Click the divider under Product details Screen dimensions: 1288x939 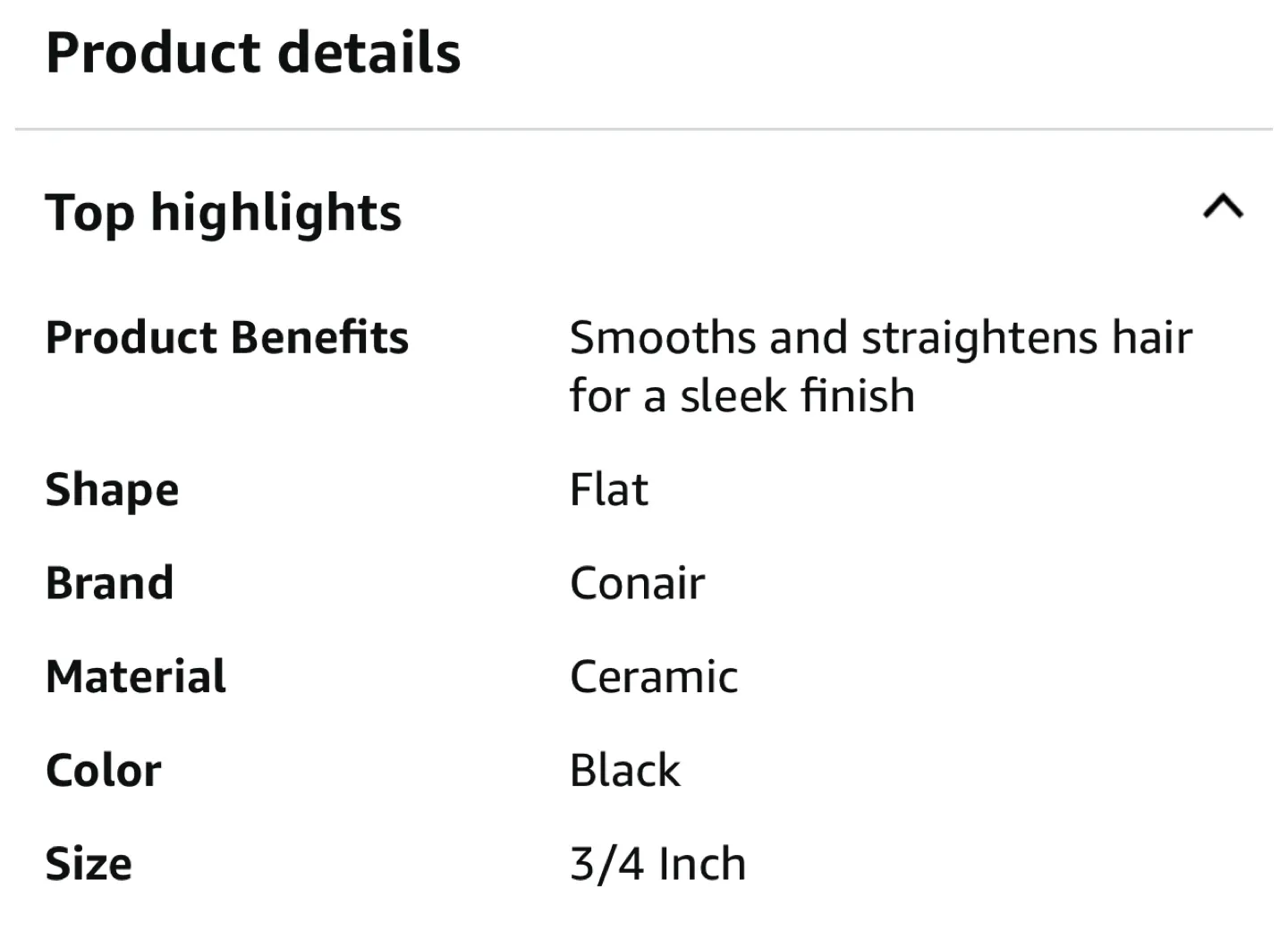point(644,128)
